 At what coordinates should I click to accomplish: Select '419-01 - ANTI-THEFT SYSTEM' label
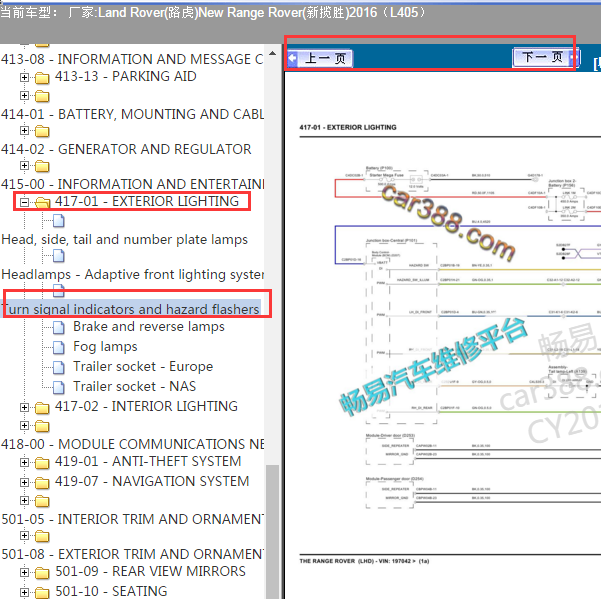click(x=148, y=461)
